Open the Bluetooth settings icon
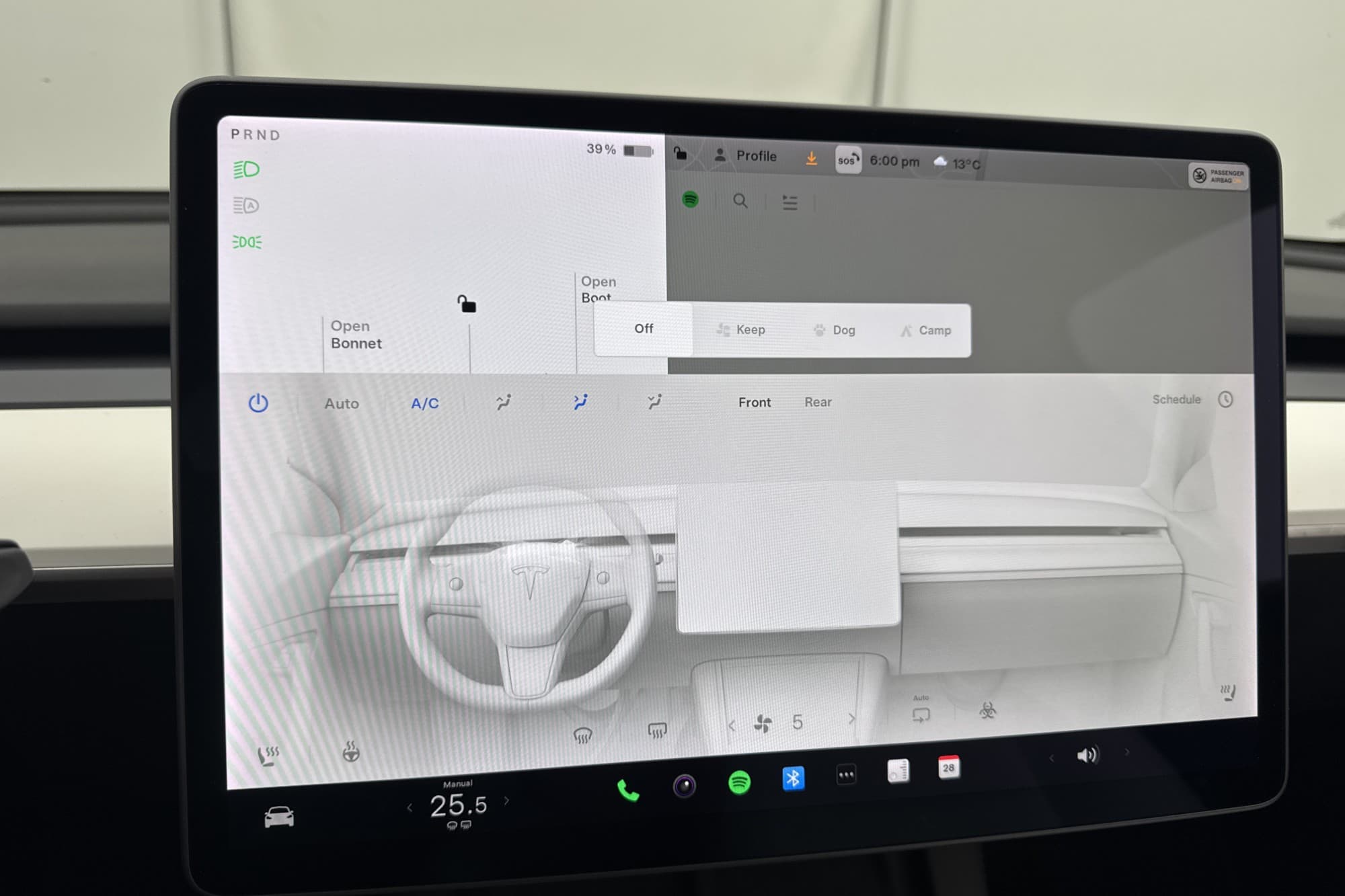 point(794,778)
